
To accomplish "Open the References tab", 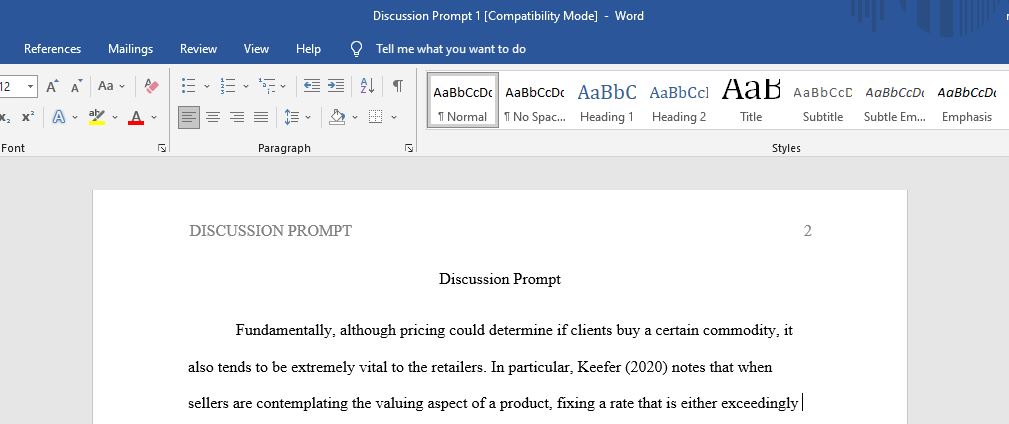I will [x=53, y=49].
